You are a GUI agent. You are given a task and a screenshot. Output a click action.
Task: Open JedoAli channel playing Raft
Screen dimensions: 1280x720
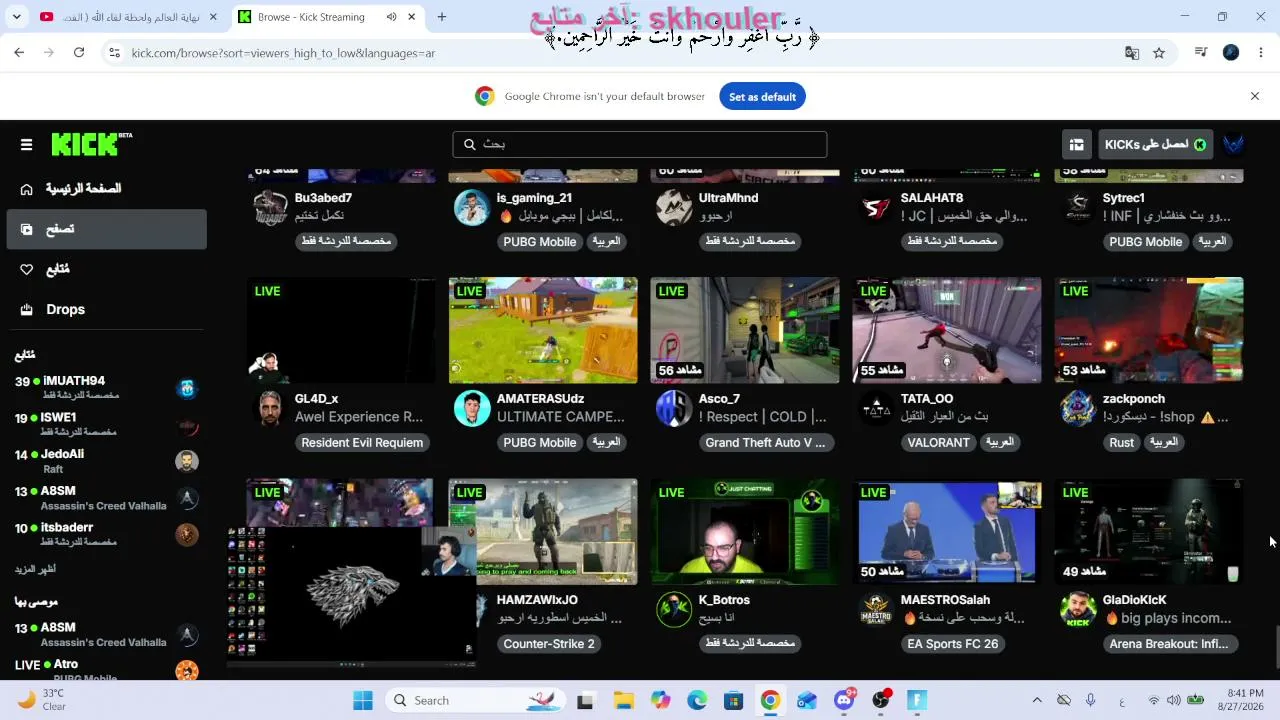106,461
